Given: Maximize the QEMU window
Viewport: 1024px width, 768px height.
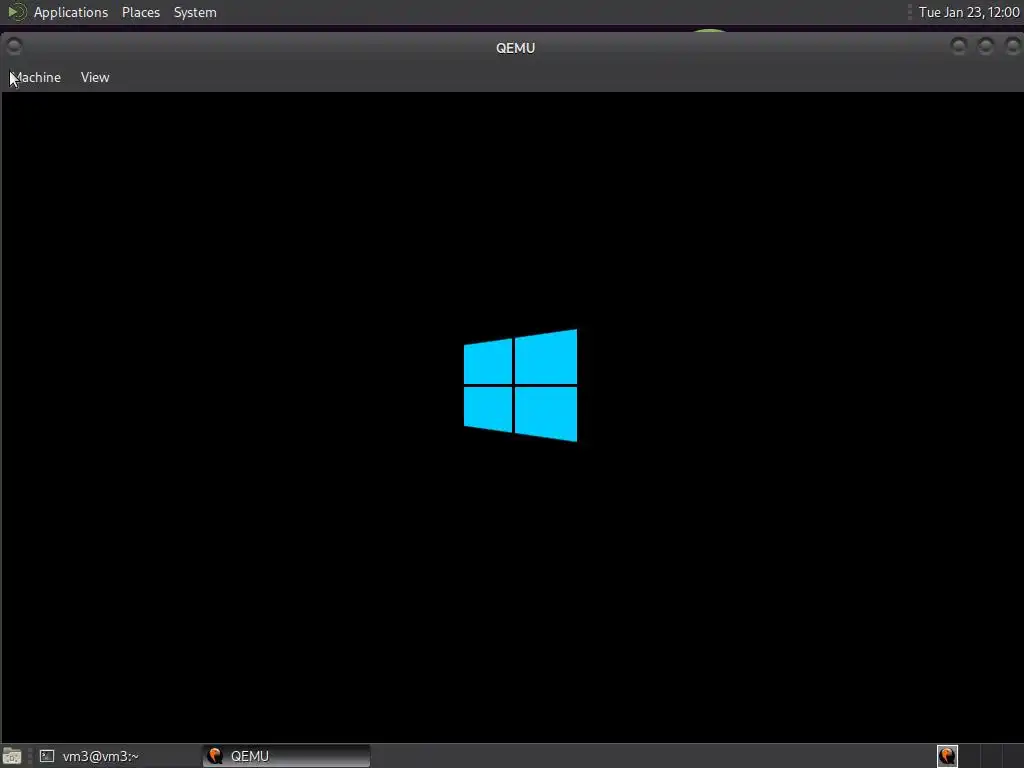Looking at the screenshot, I should click(985, 46).
